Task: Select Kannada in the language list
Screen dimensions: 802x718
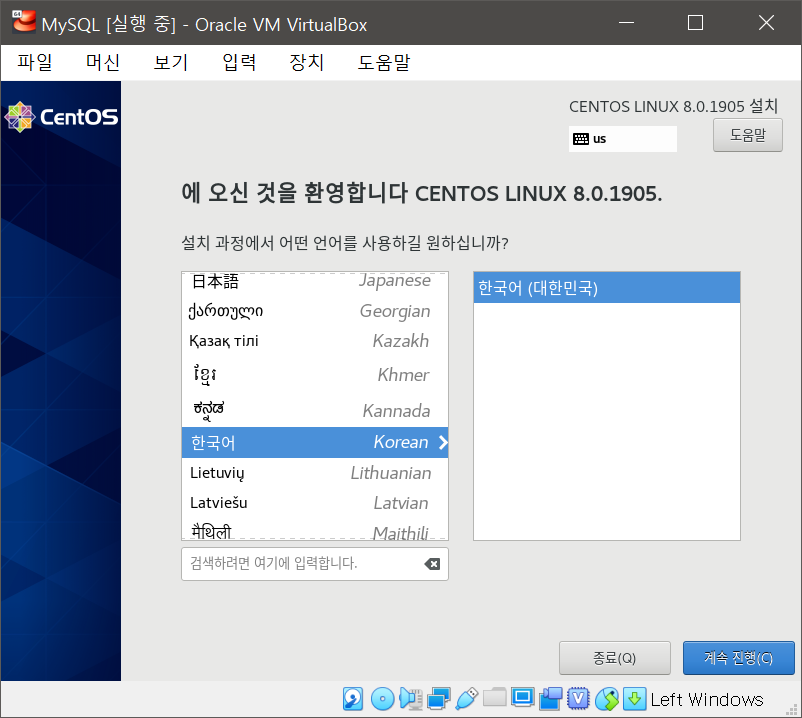Action: (x=315, y=410)
